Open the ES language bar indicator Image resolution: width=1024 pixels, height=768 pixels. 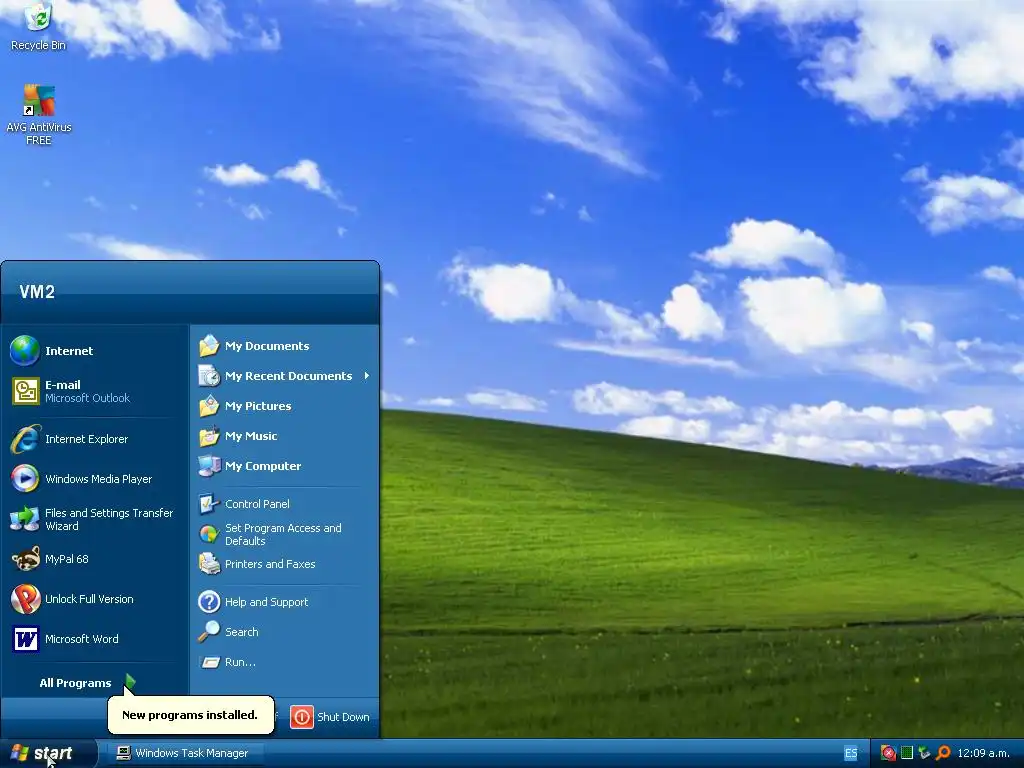point(851,754)
